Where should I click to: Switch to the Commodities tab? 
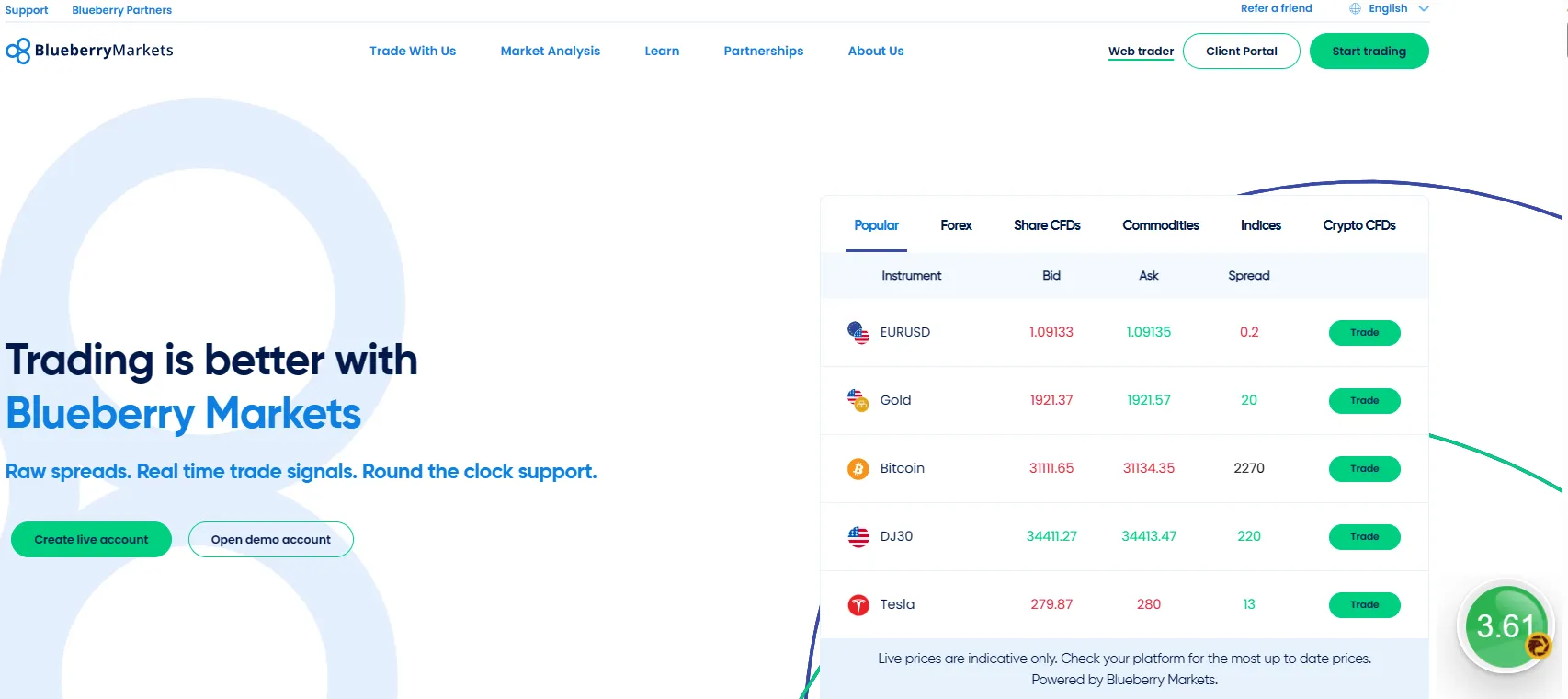pyautogui.click(x=1160, y=225)
